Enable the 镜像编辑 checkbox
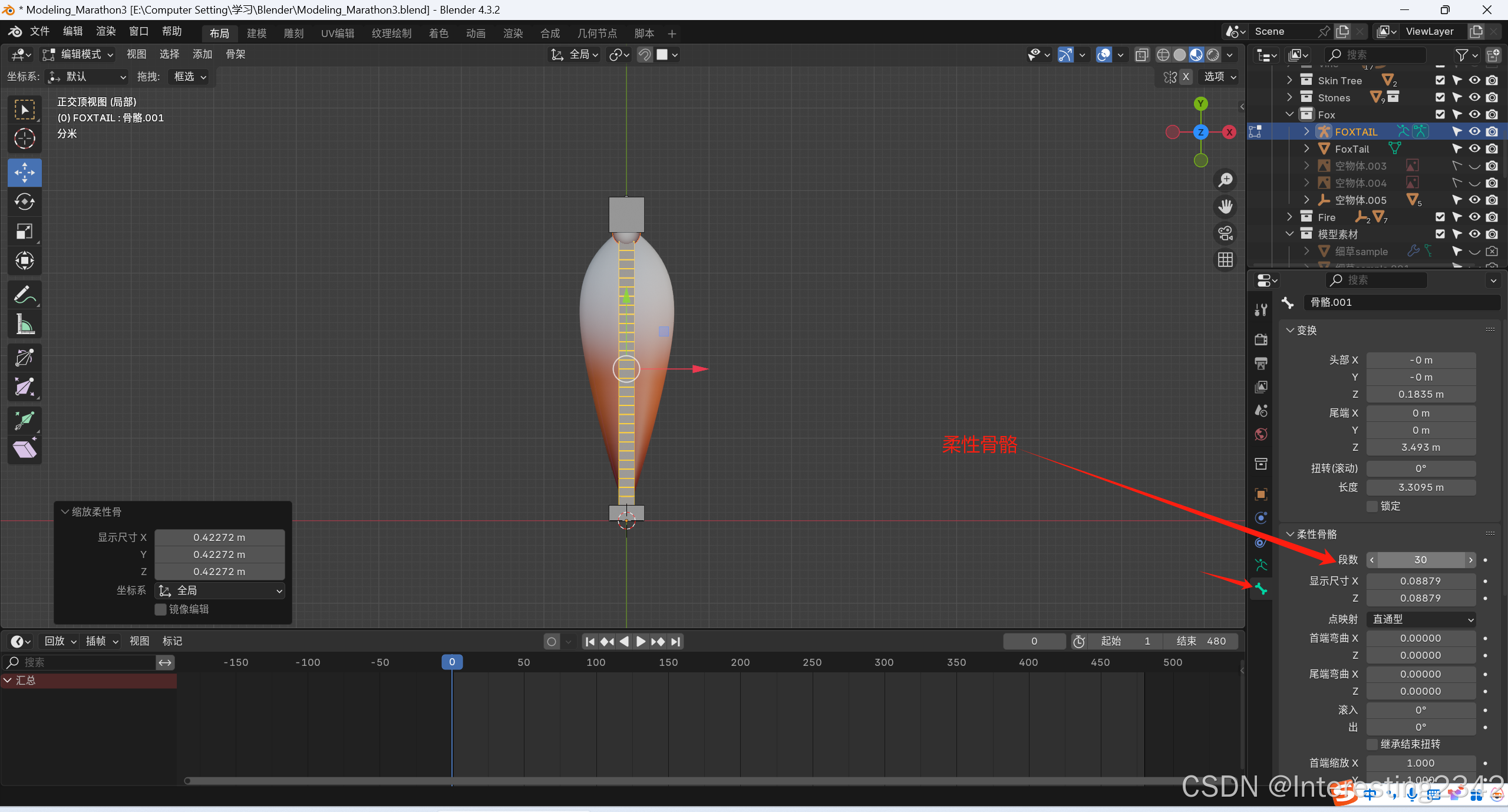Image resolution: width=1508 pixels, height=812 pixels. (x=160, y=609)
